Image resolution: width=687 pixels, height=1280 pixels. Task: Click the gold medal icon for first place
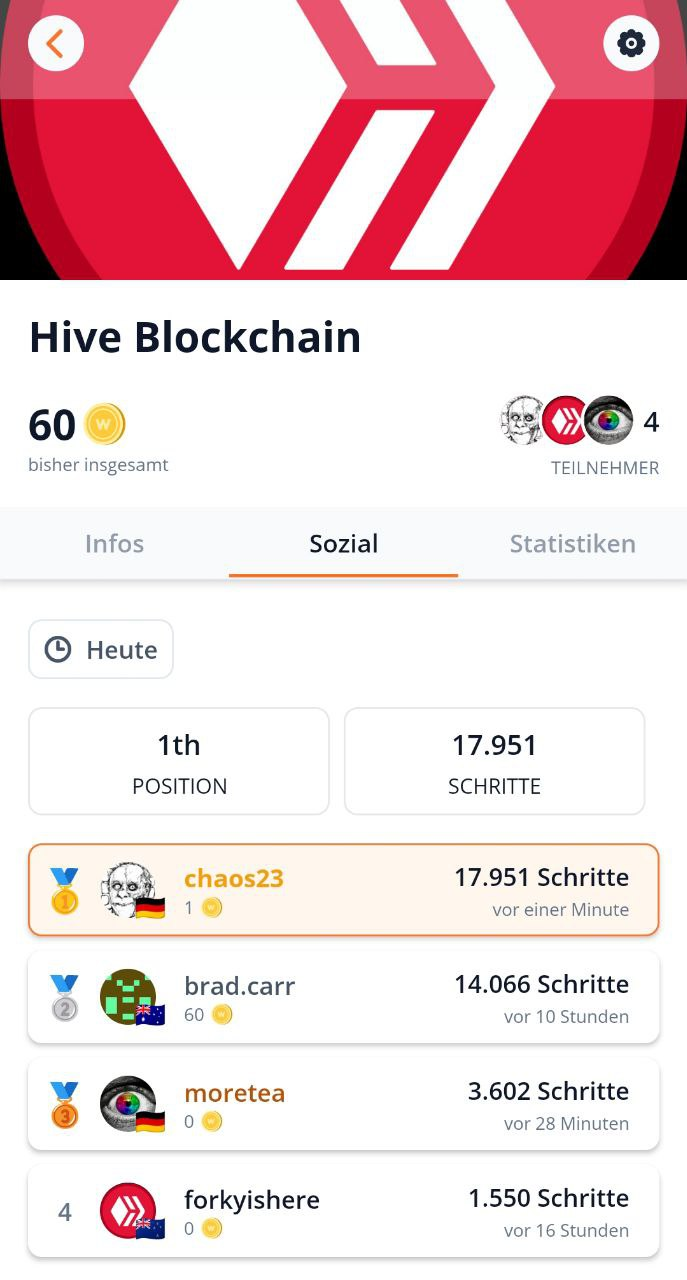[64, 890]
